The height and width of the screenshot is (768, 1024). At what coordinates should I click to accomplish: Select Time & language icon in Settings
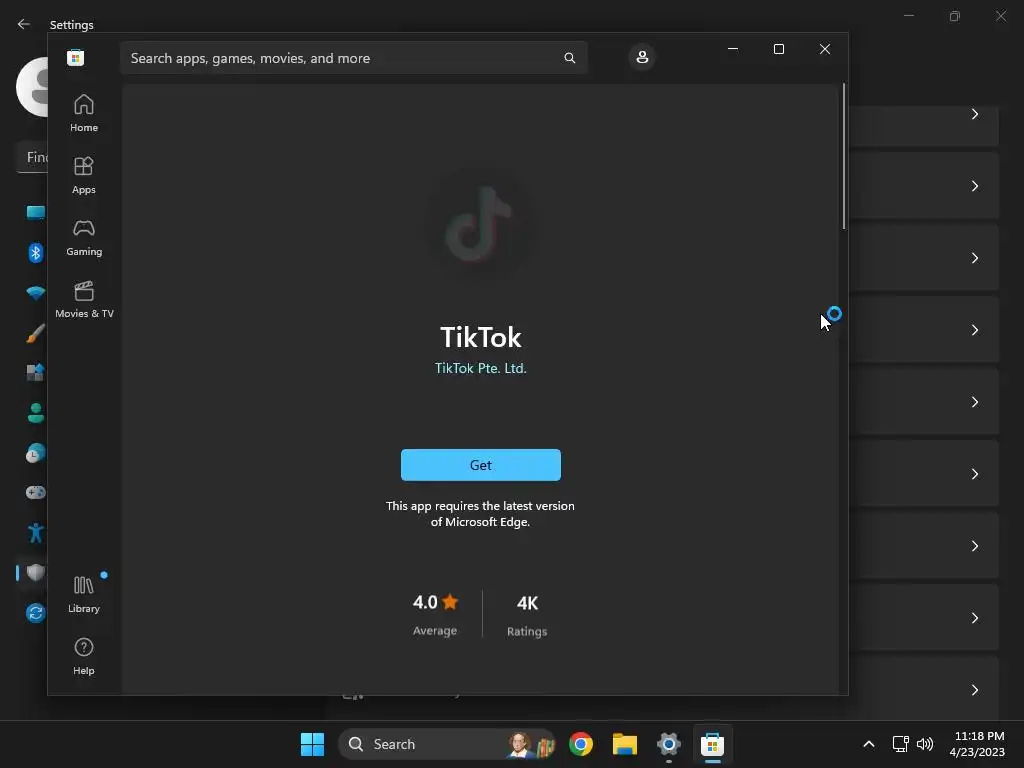click(35, 453)
